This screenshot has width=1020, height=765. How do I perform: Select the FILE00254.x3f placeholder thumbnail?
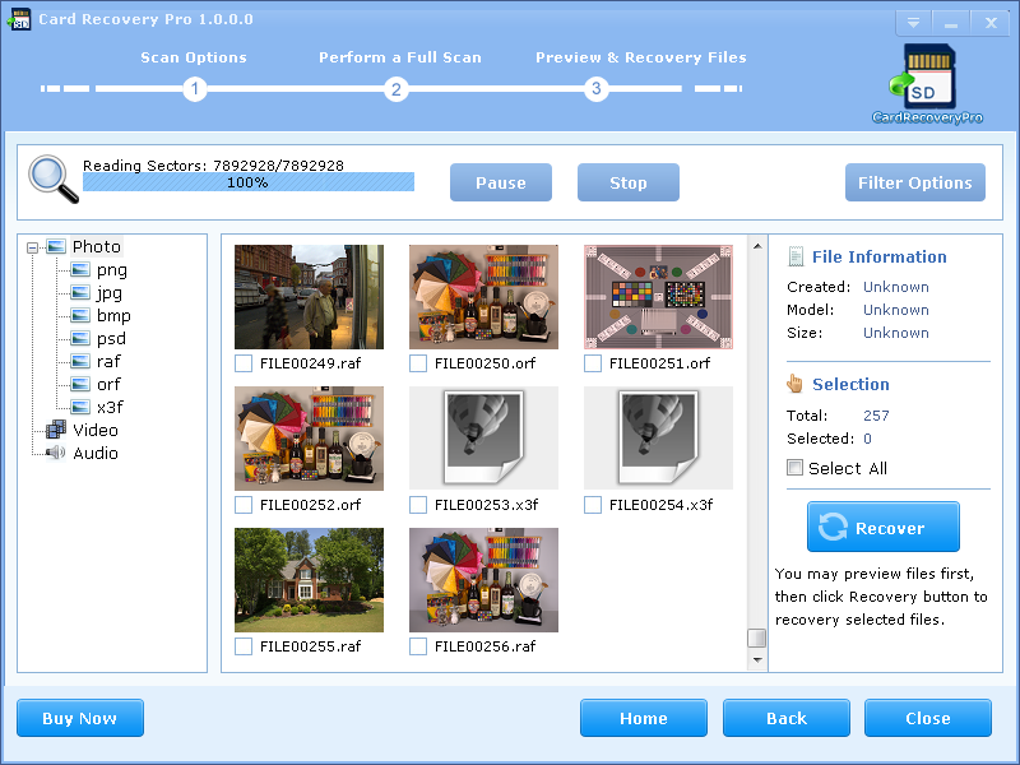[658, 438]
